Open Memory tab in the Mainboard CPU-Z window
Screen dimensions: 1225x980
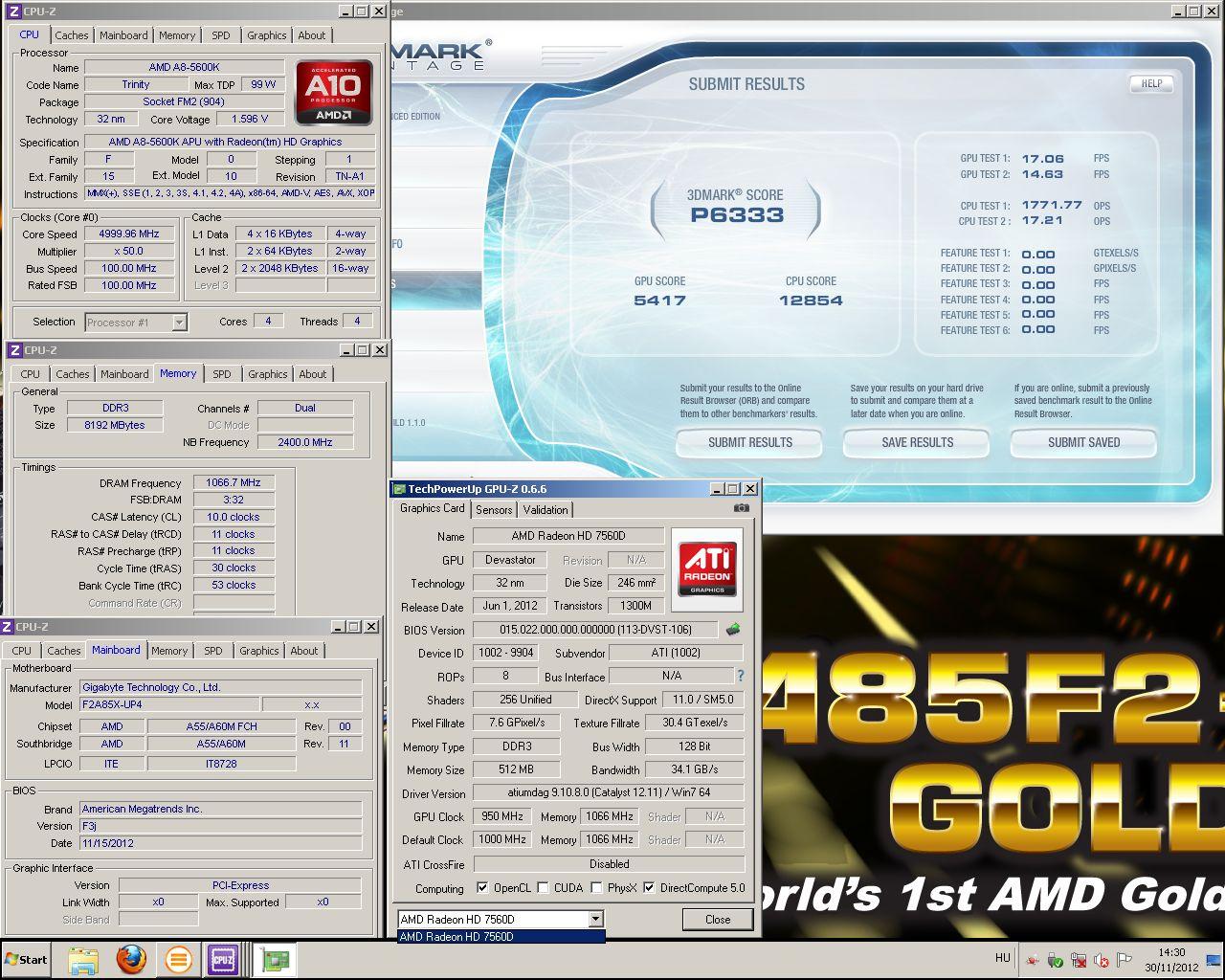tap(169, 651)
